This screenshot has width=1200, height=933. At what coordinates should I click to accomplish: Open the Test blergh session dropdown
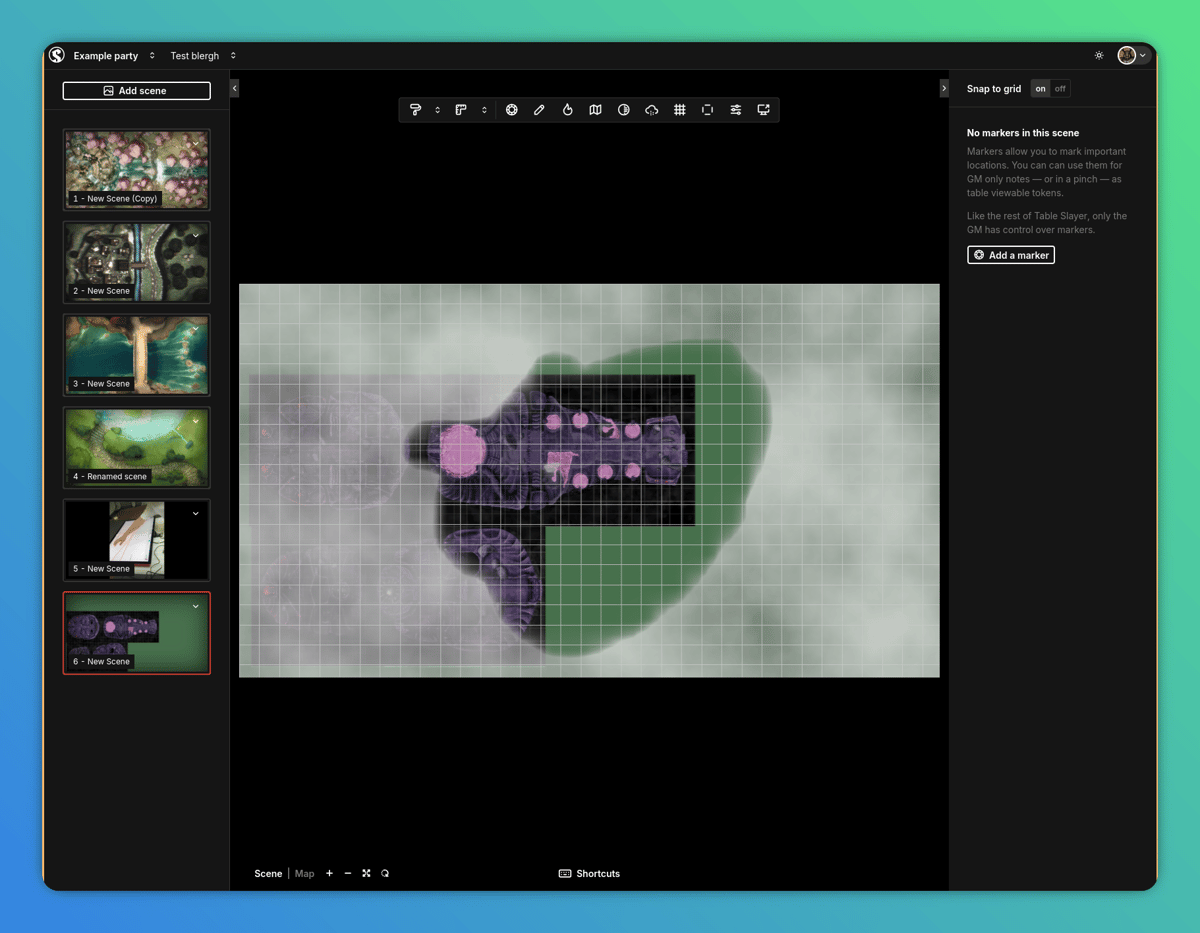click(x=203, y=56)
